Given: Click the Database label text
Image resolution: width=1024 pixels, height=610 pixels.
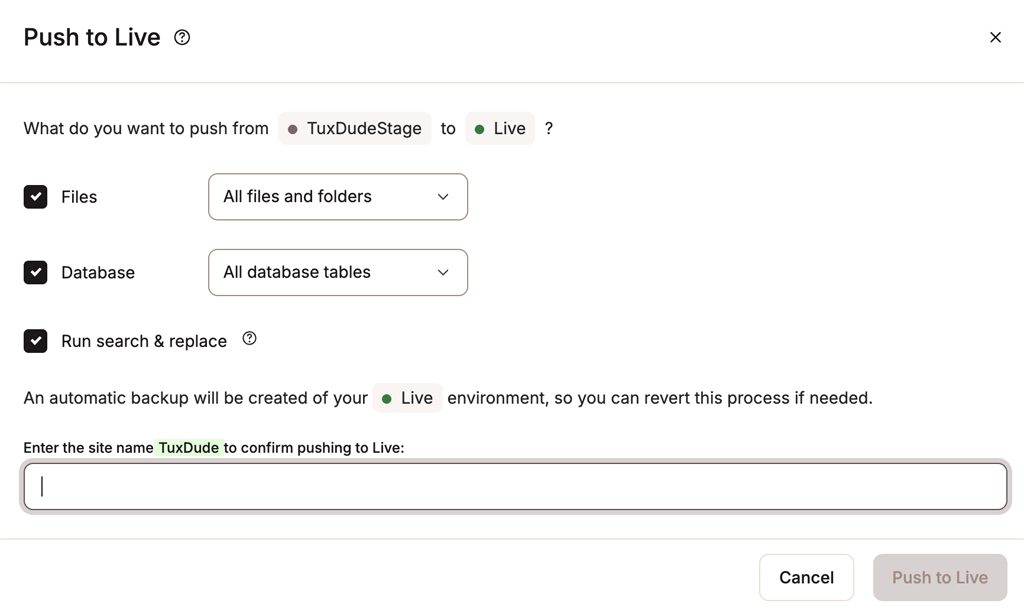Looking at the screenshot, I should pos(98,272).
